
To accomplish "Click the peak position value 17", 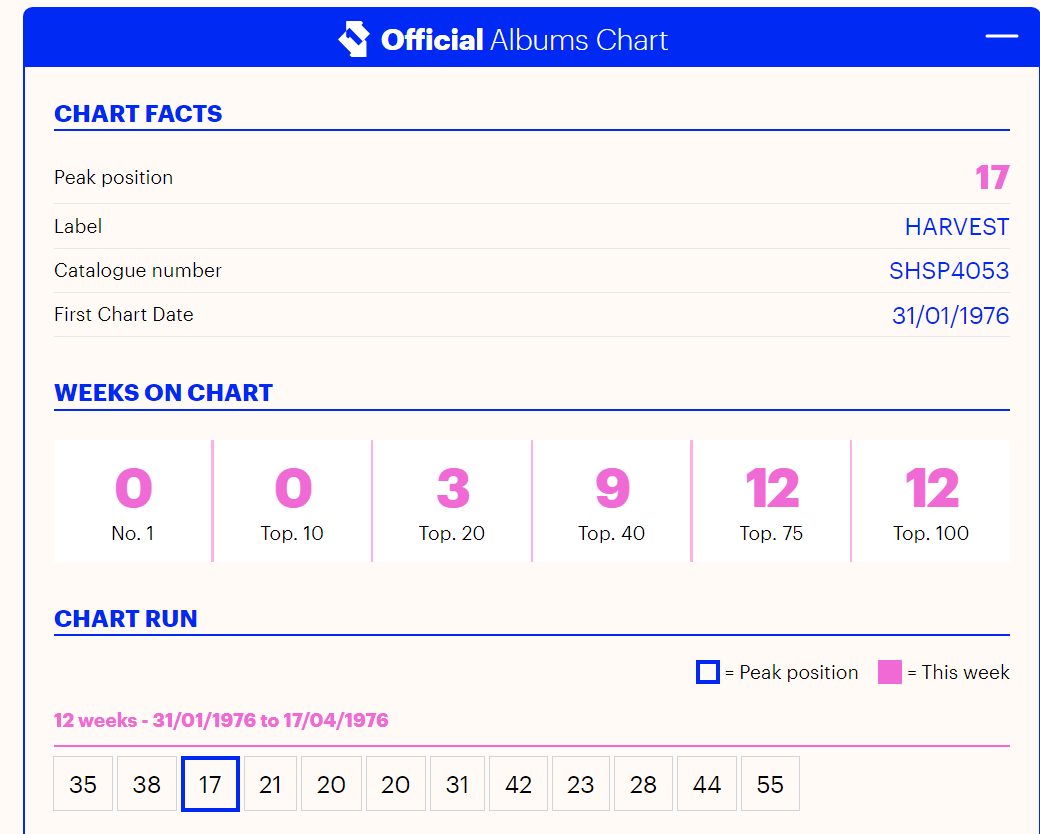I will pos(992,178).
